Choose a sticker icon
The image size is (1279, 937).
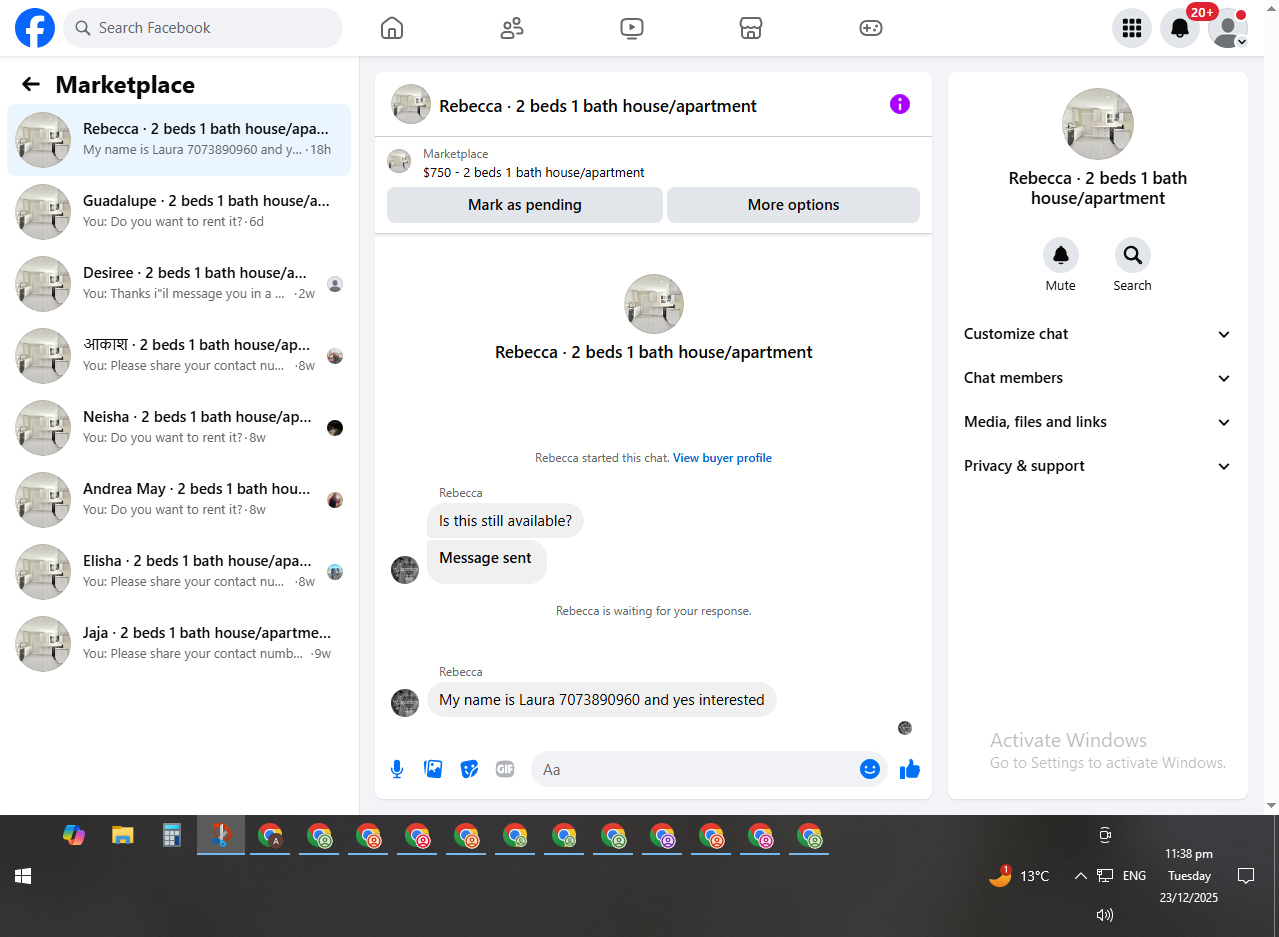coord(469,769)
